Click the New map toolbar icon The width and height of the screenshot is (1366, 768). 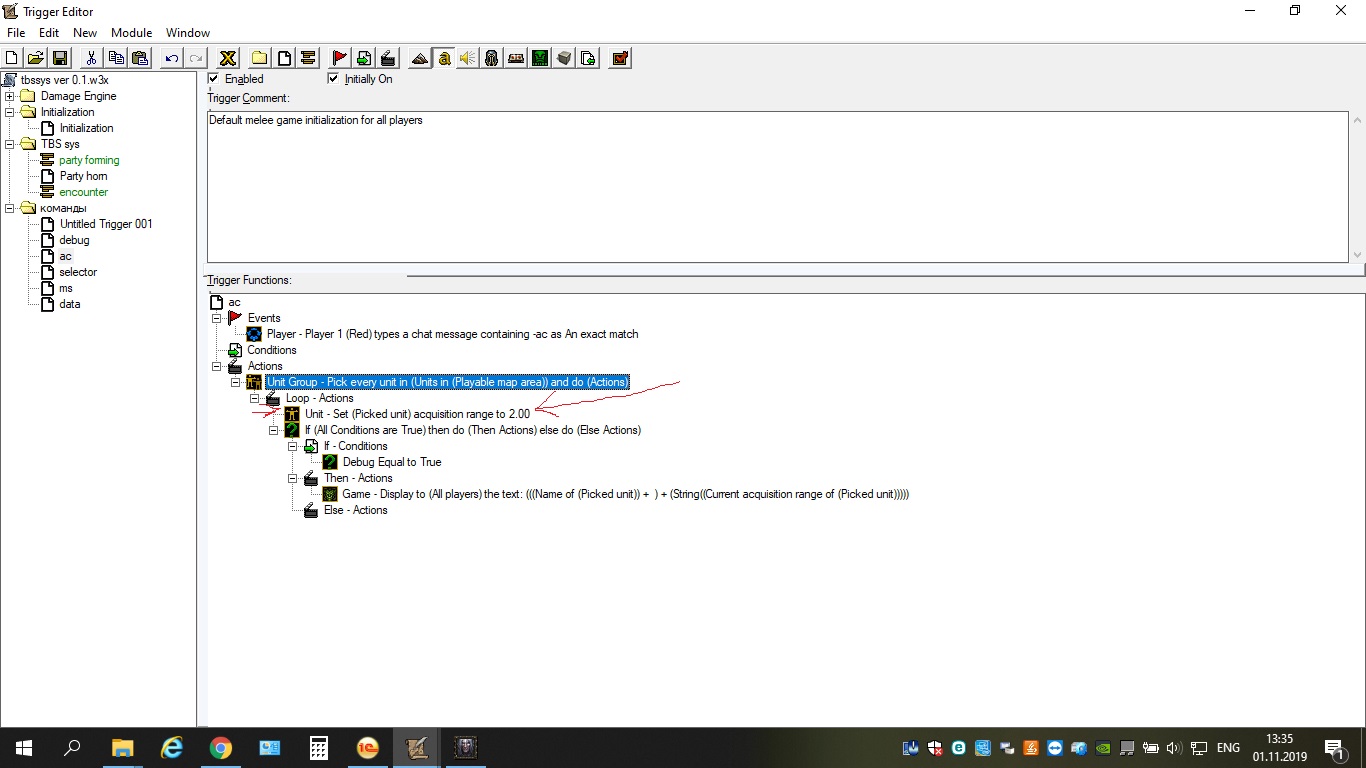(x=12, y=58)
